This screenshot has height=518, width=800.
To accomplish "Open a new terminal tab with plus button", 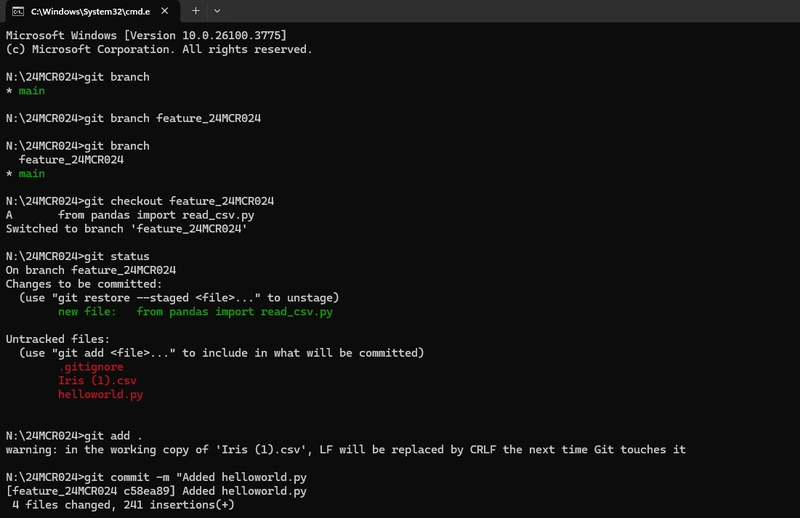I will (x=195, y=11).
